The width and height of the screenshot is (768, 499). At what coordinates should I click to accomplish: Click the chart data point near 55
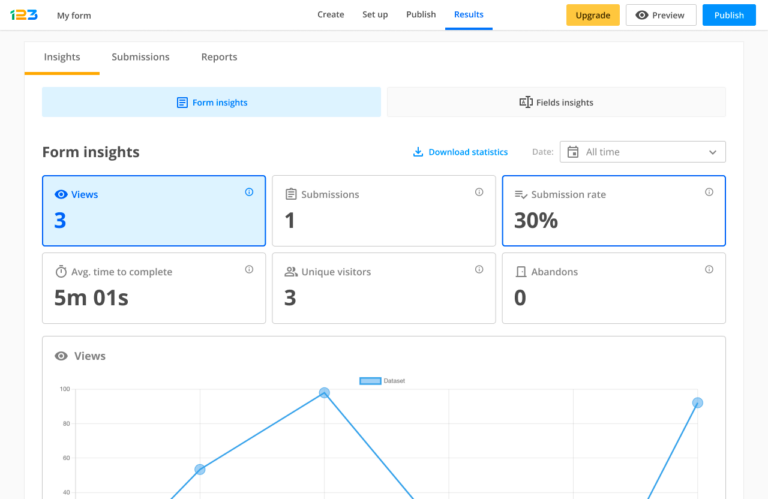(200, 470)
